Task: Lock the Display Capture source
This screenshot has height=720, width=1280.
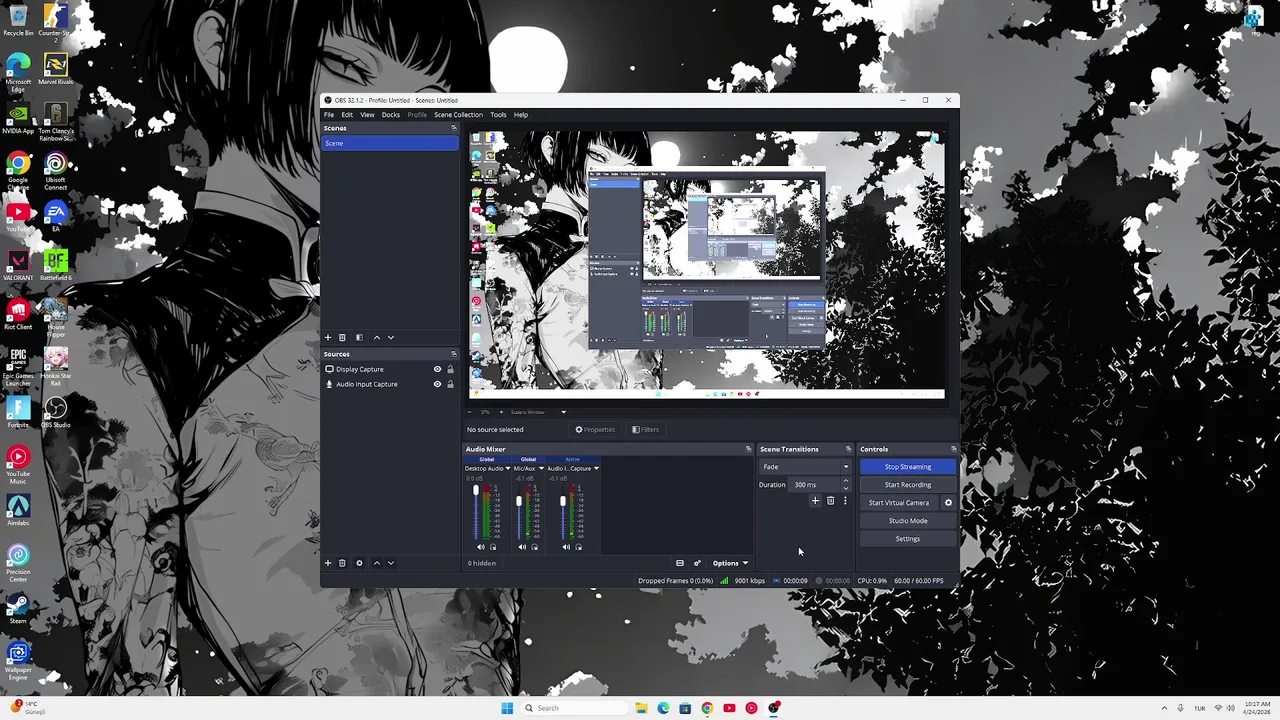Action: tap(450, 369)
